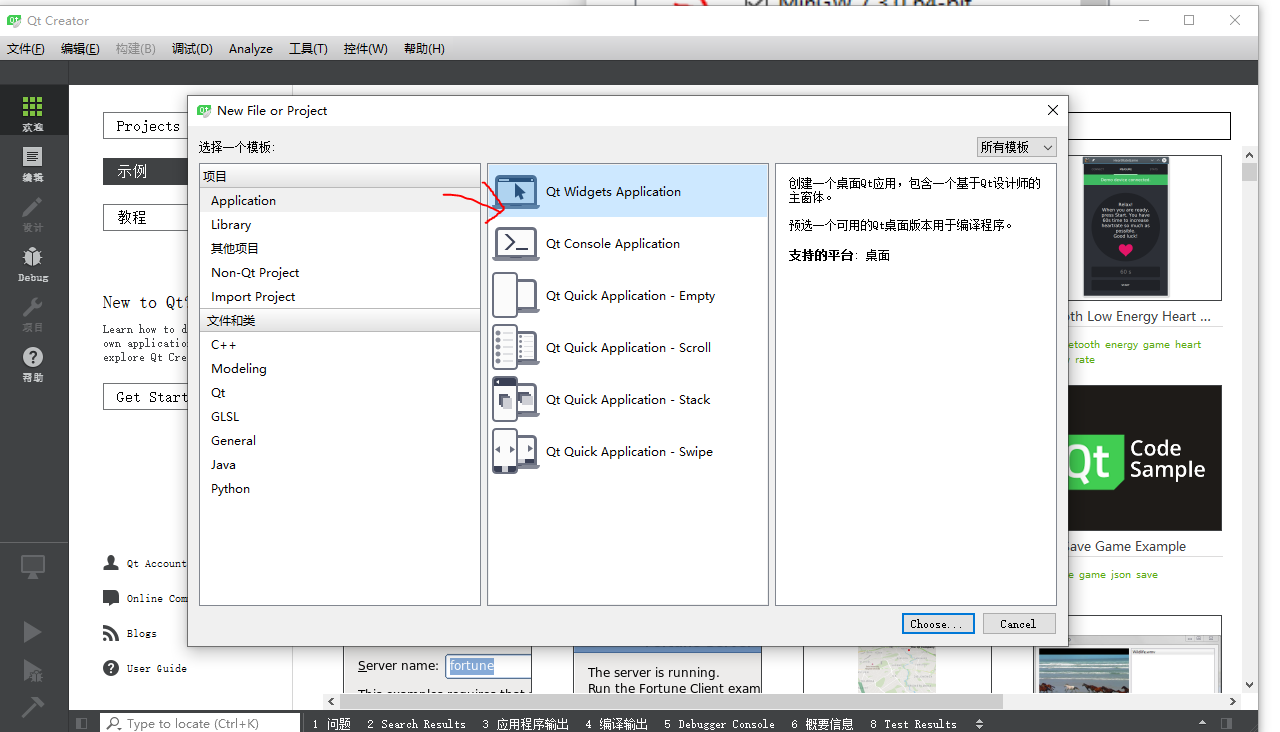
Task: Select 其他项目 project category
Action: (x=340, y=248)
